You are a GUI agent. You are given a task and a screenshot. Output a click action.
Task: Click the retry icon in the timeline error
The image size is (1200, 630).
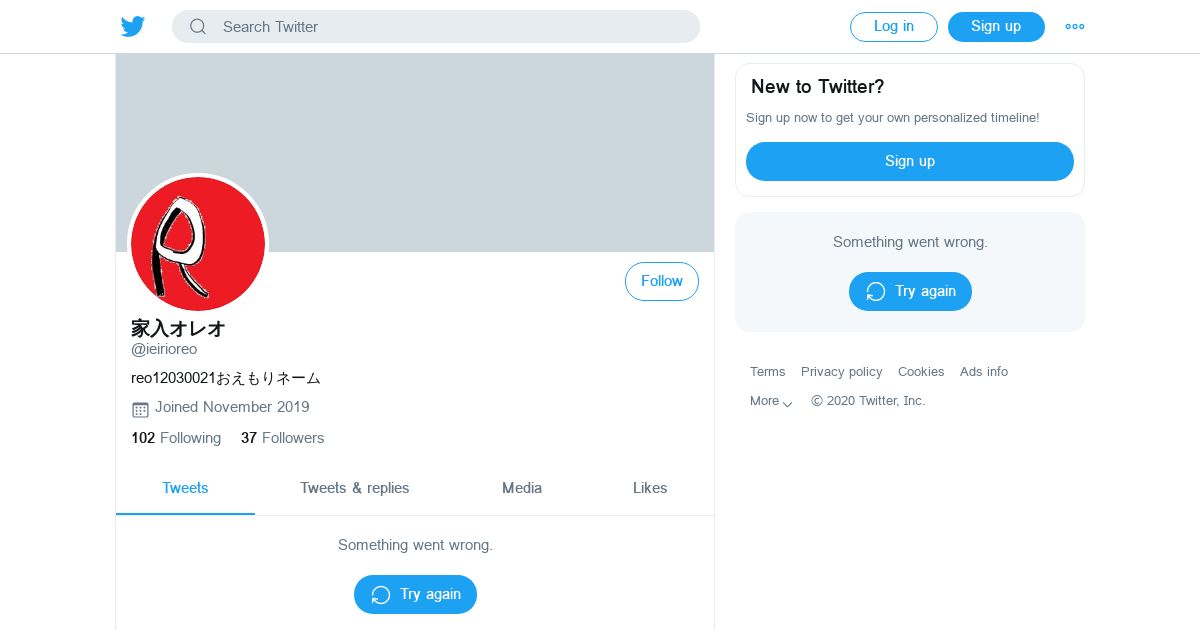(381, 595)
